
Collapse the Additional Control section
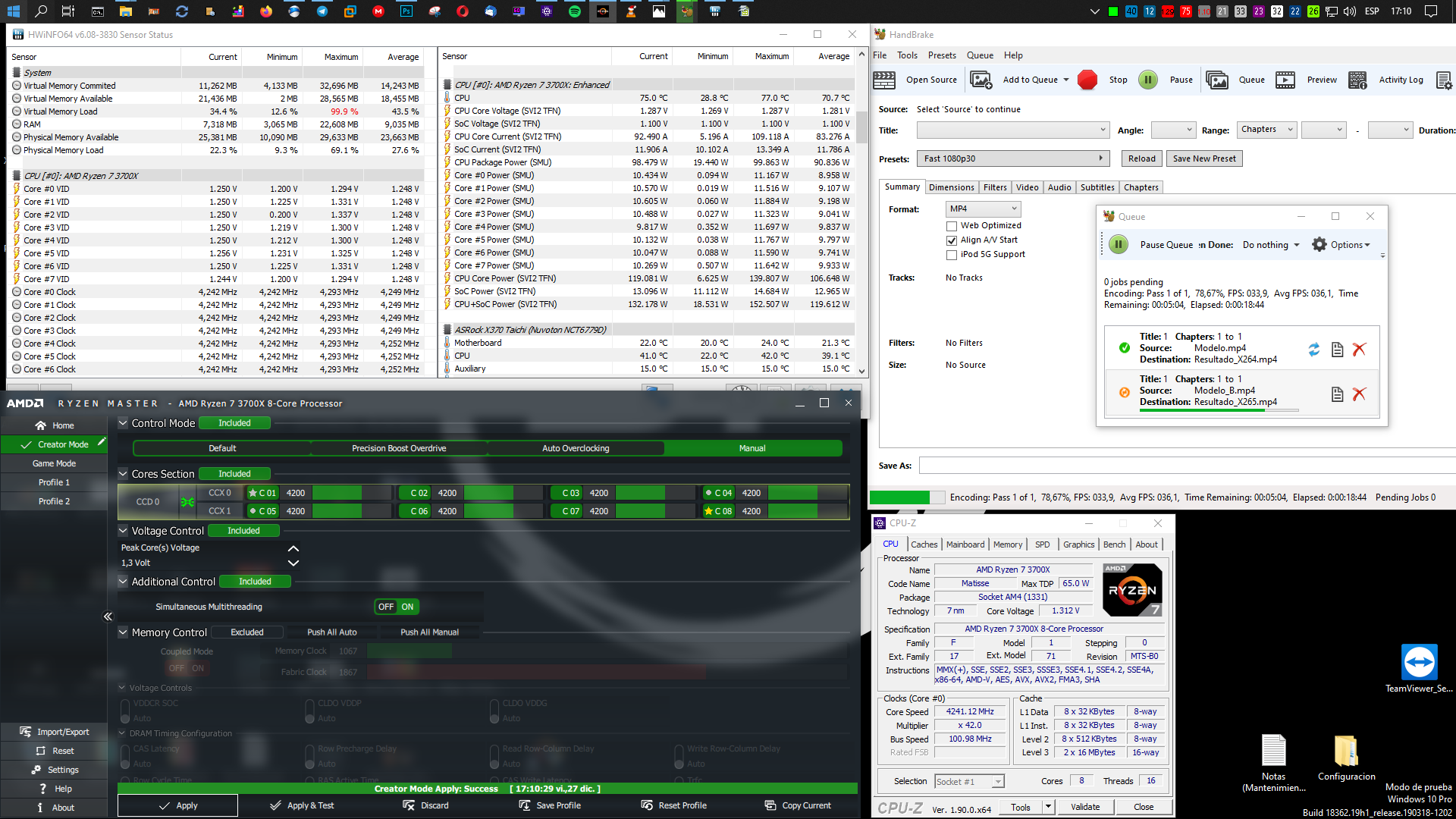click(x=123, y=582)
